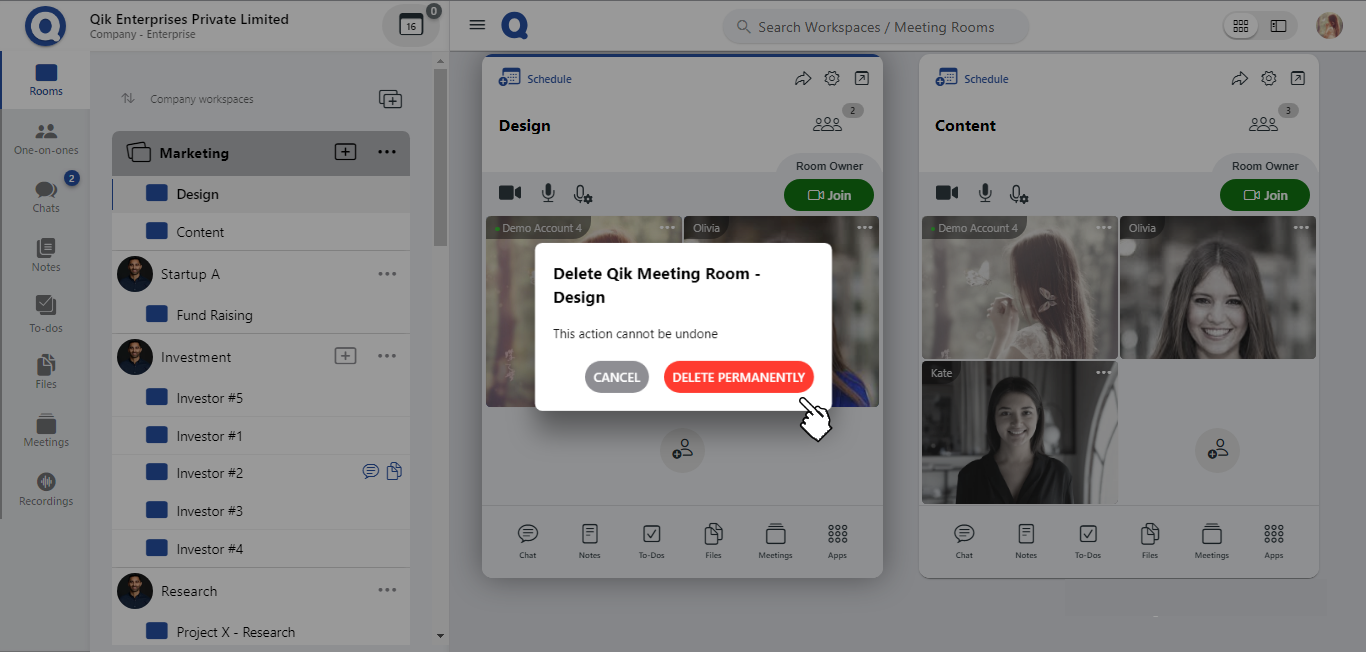Screen dimensions: 1366x652
Task: Open options on Kate's video tile
Action: 1103,373
